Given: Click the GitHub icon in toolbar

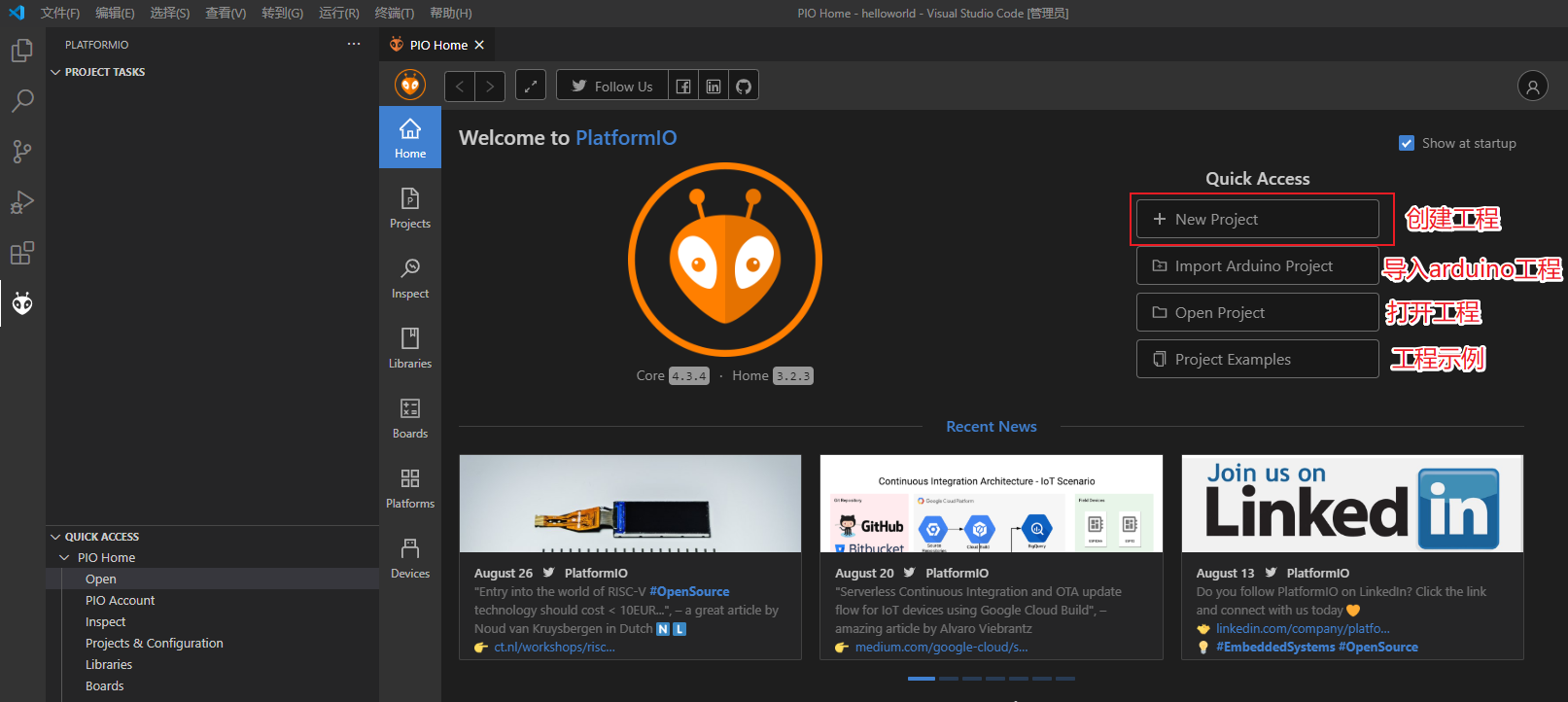Looking at the screenshot, I should [x=744, y=87].
